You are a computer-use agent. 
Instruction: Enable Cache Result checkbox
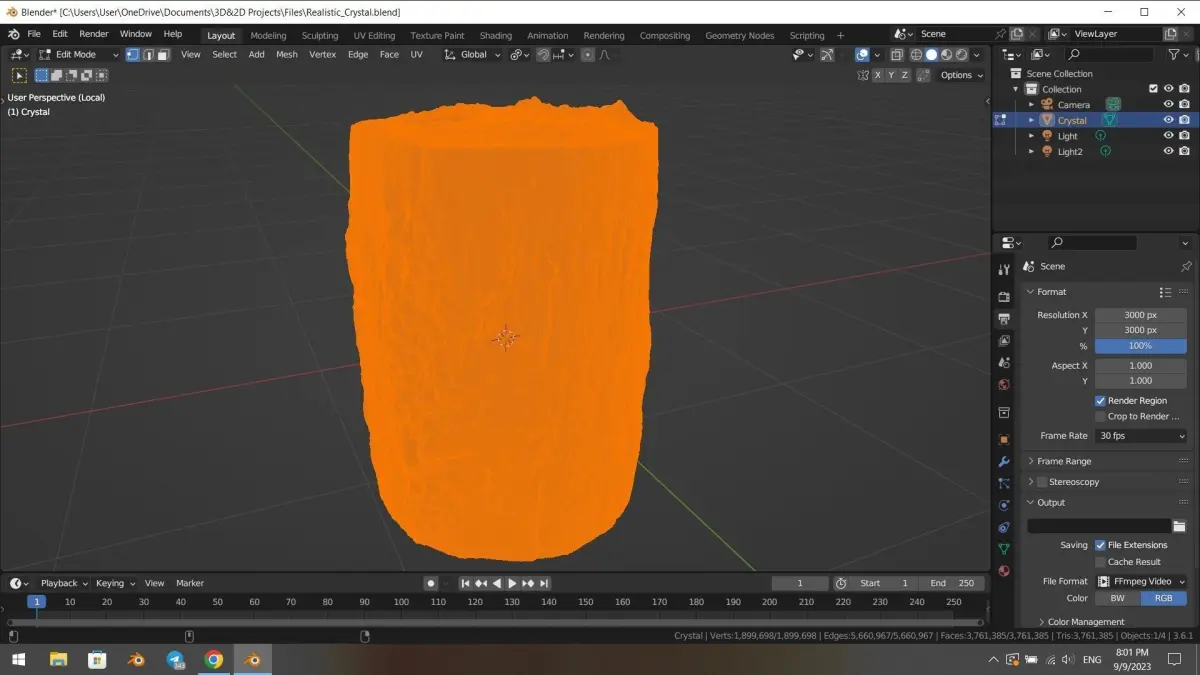pyautogui.click(x=1100, y=562)
